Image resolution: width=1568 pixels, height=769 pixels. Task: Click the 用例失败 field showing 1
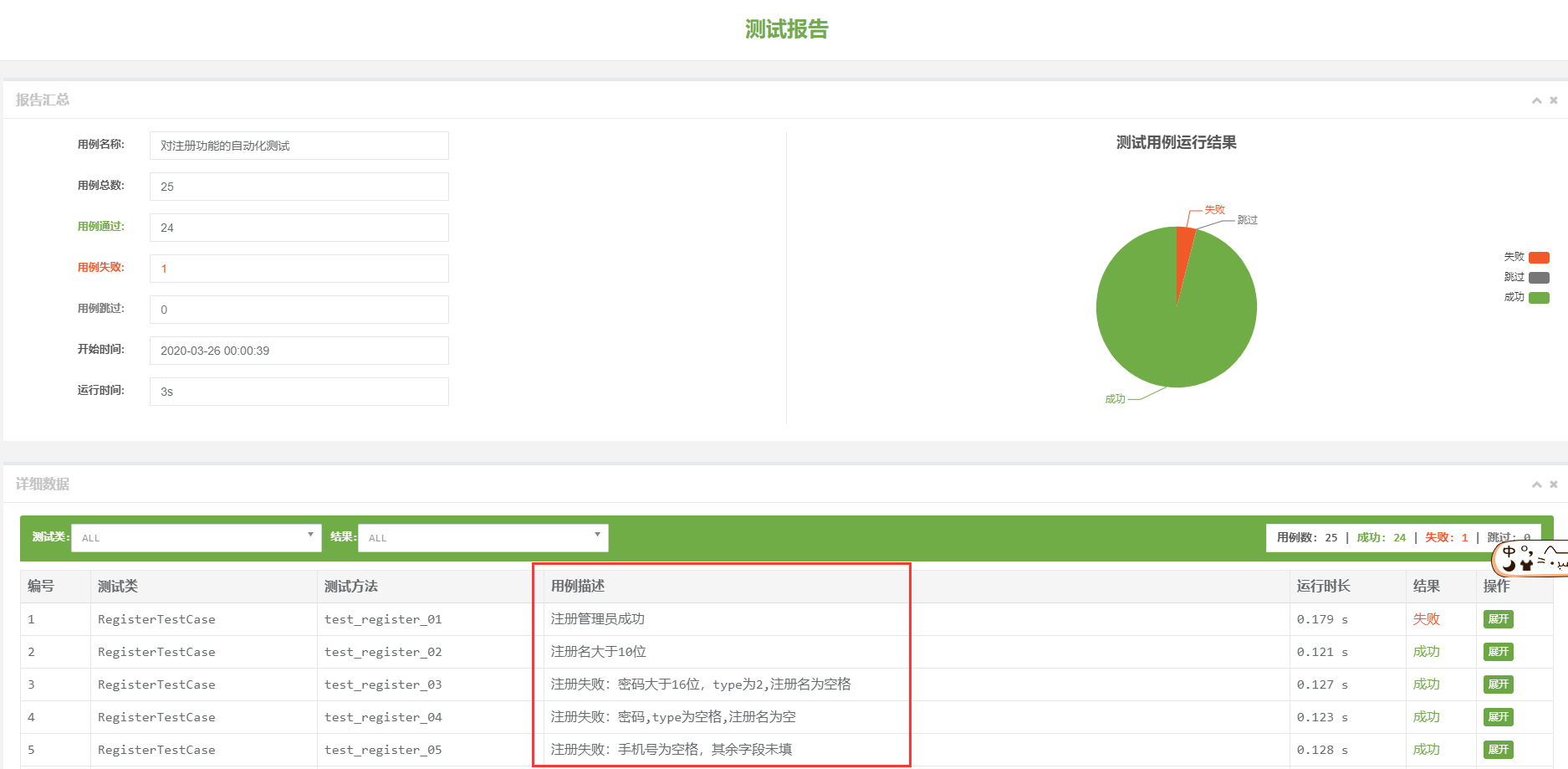tap(299, 269)
